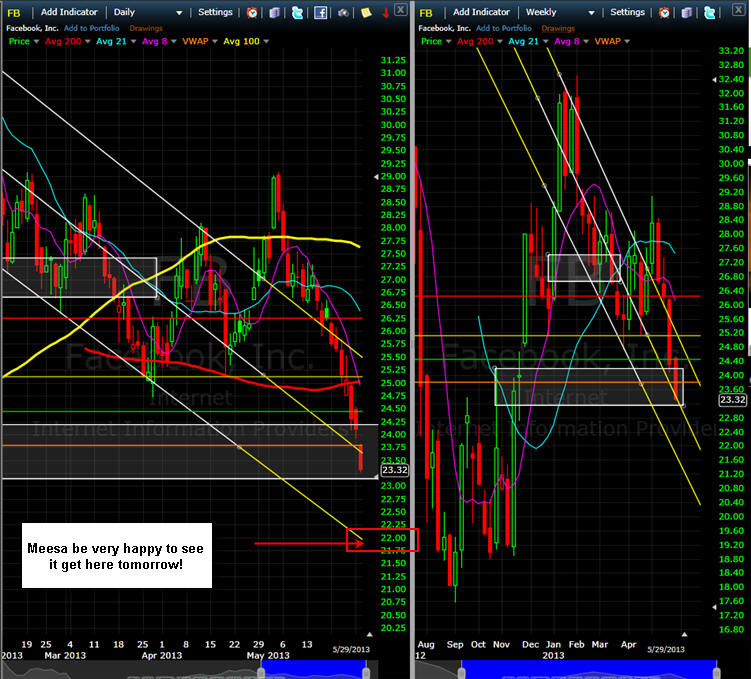Select the Price indicator label in Daily chart
Viewport: 751px width, 679px height.
tap(19, 41)
